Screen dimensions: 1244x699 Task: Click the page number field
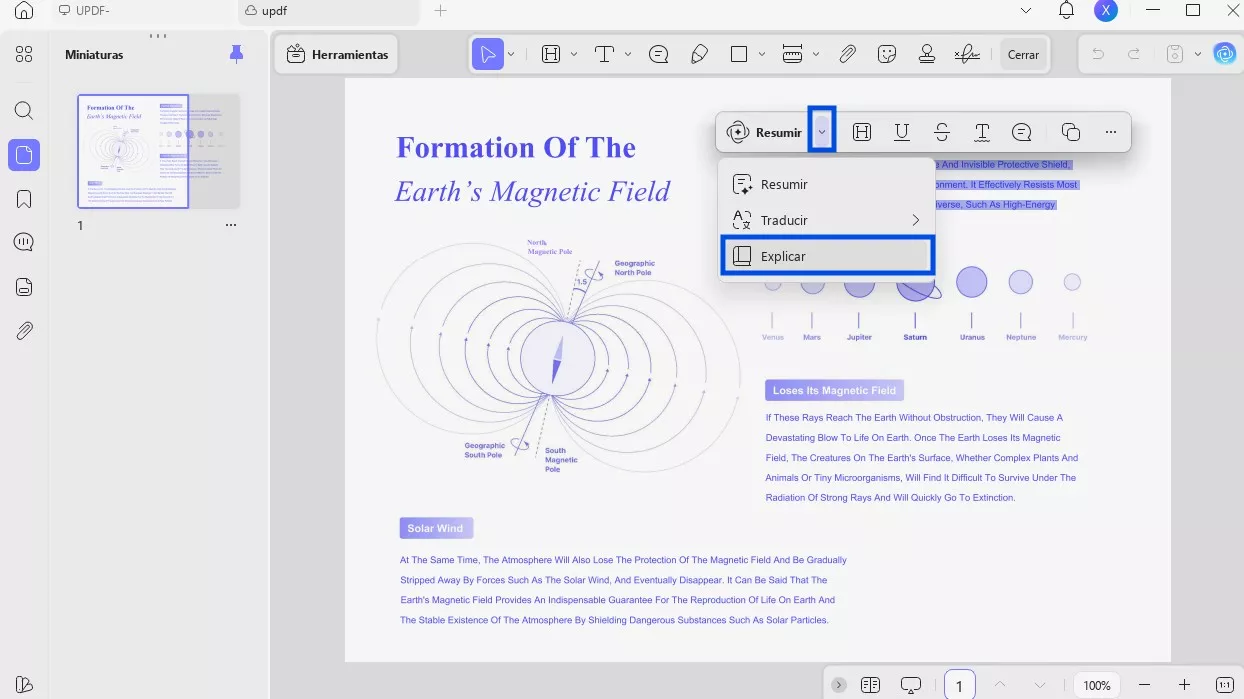(x=959, y=685)
